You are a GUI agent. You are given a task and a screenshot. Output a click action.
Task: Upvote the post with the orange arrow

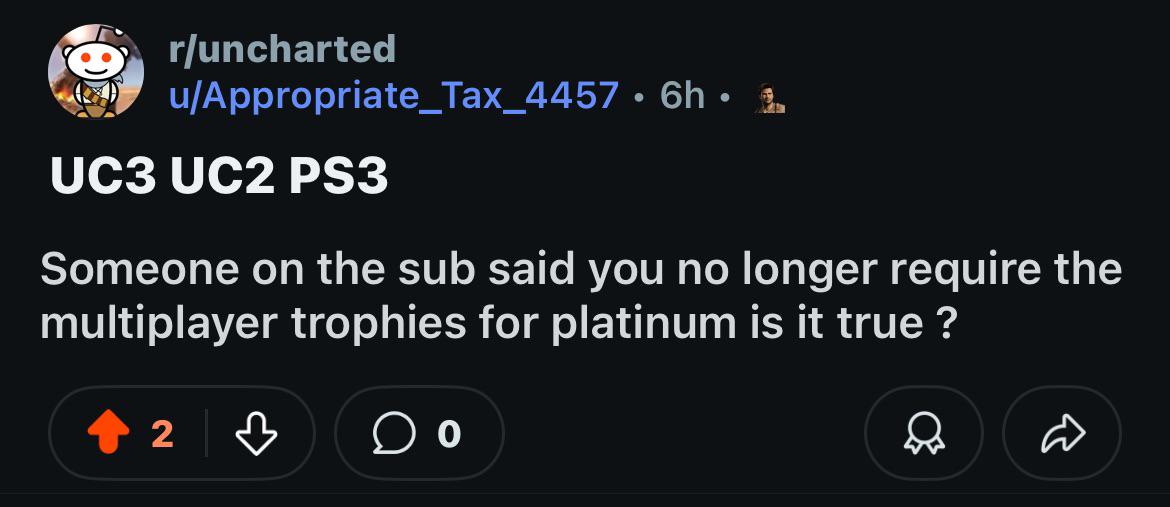109,433
